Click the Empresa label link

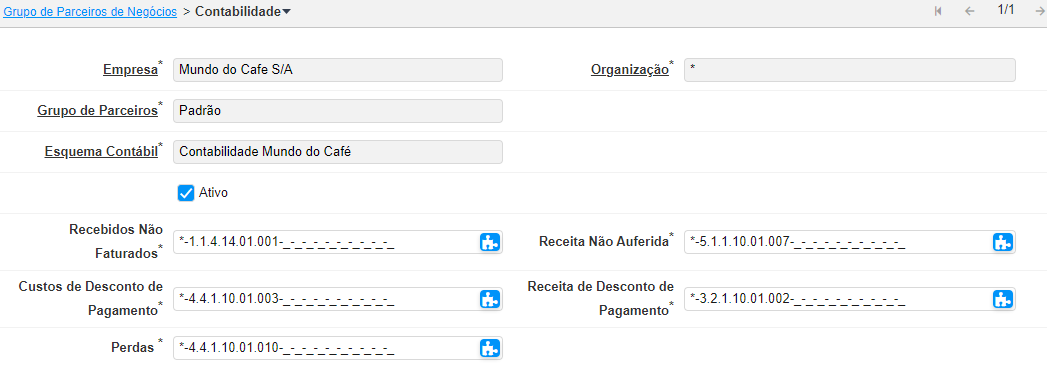pos(130,69)
